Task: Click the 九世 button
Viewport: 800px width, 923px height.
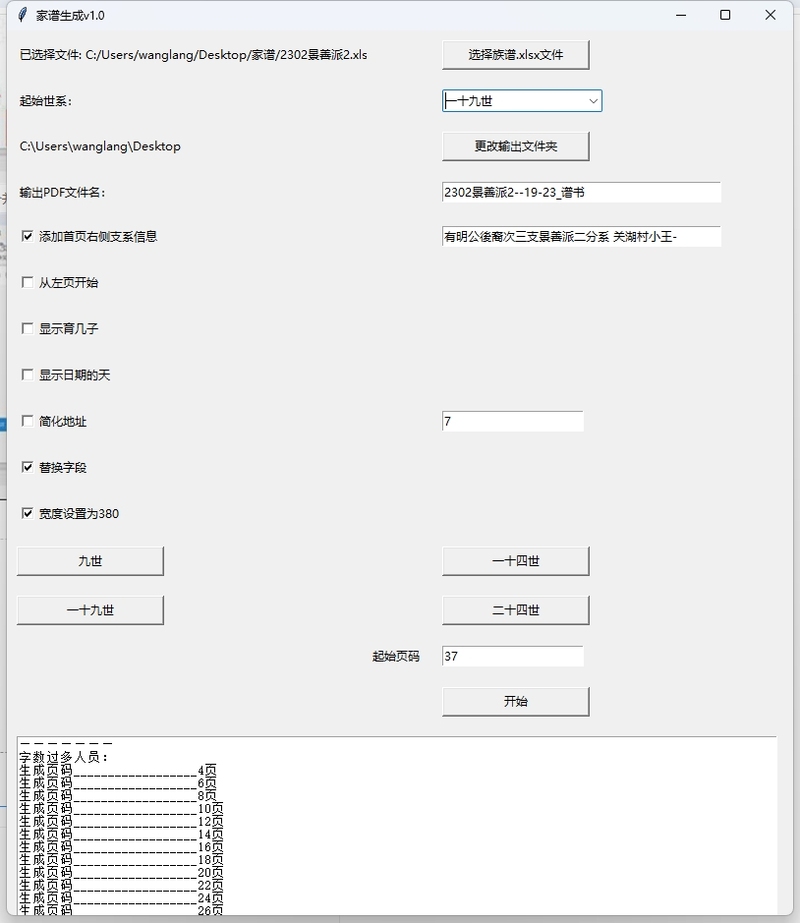Action: [x=91, y=561]
